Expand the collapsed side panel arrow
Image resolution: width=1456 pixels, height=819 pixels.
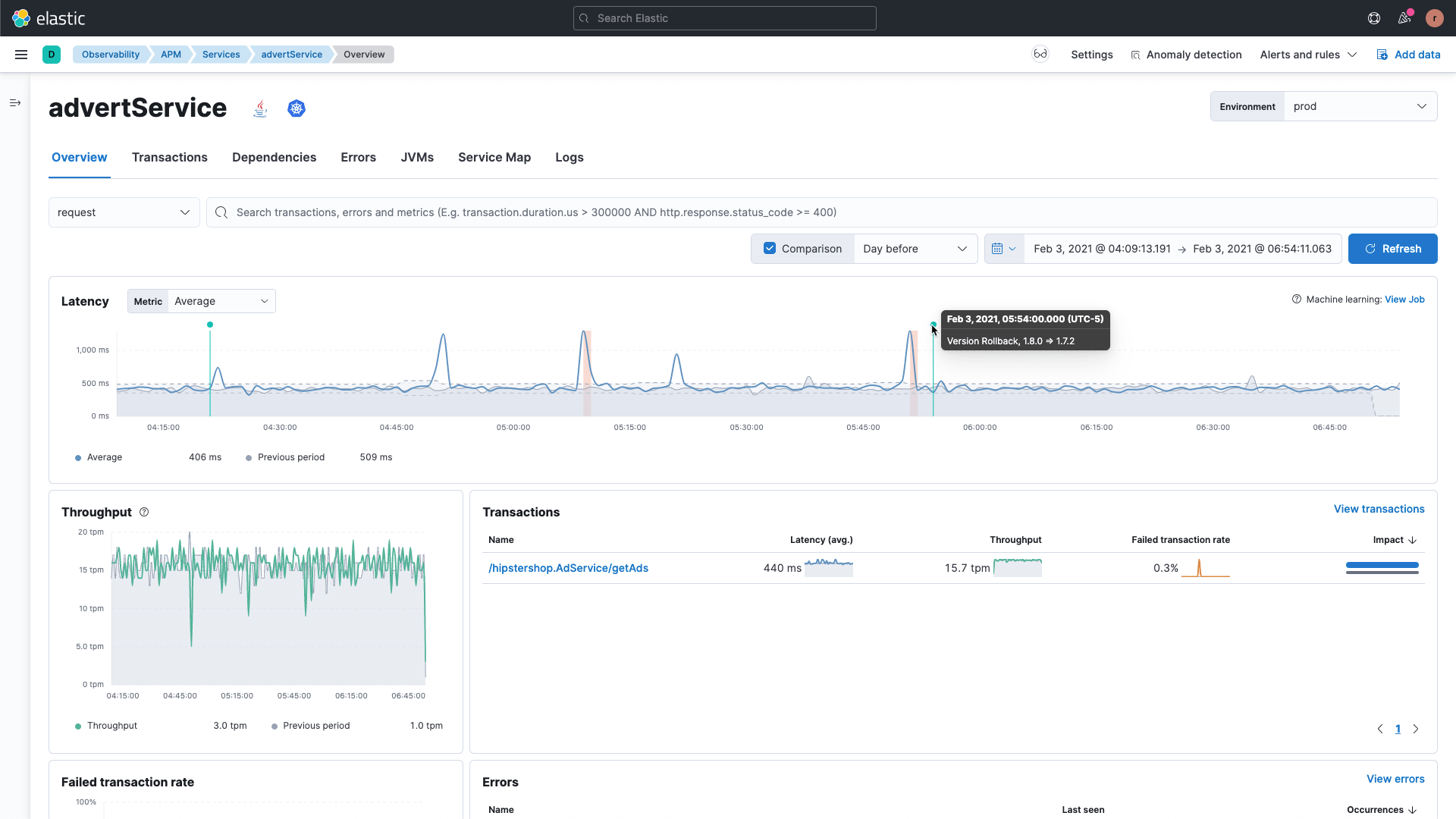(x=15, y=102)
